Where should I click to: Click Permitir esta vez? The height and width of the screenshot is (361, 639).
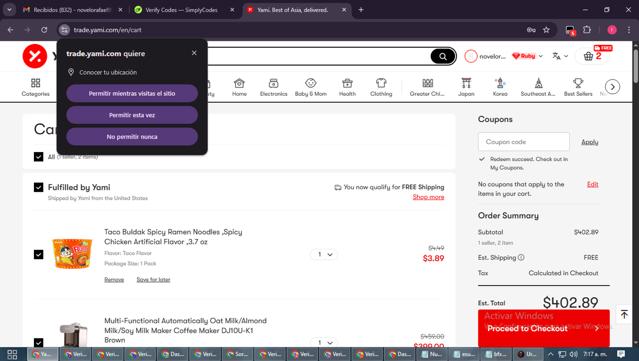click(132, 115)
